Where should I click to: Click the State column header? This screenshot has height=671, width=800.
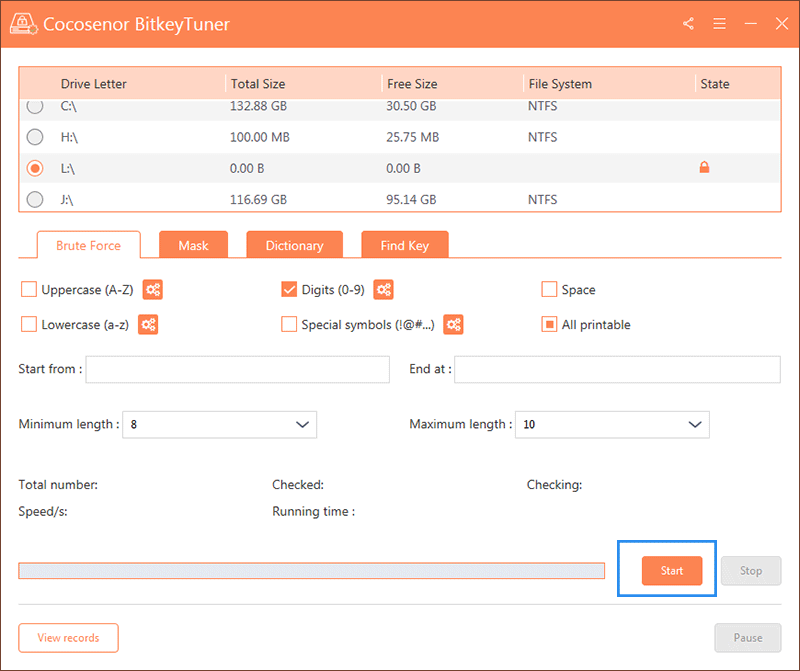tap(715, 84)
